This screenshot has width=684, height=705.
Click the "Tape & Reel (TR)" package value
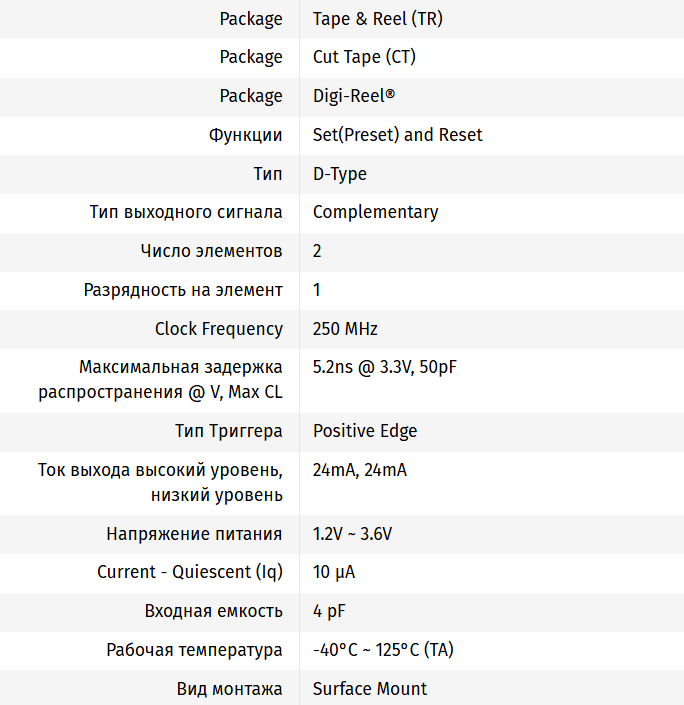click(x=377, y=19)
